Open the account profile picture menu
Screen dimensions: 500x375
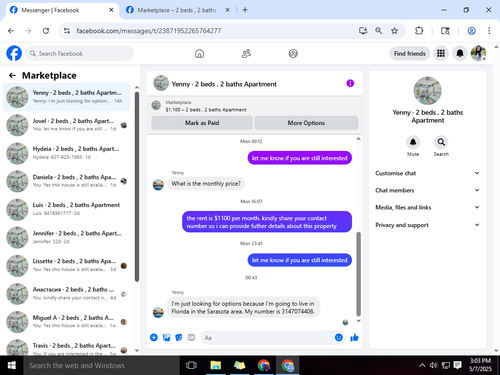(478, 53)
